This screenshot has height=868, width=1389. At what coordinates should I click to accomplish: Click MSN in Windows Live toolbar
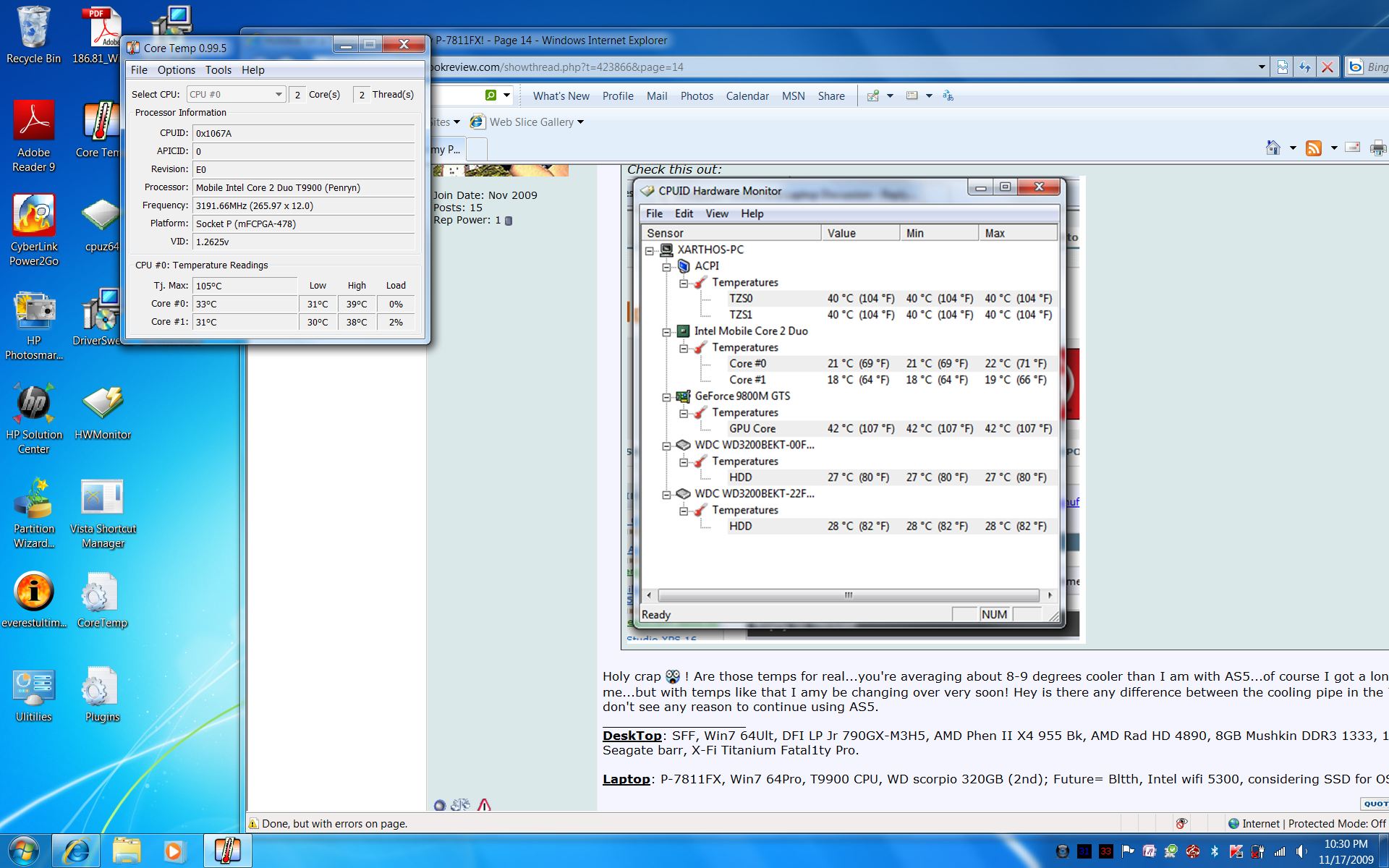coord(793,96)
